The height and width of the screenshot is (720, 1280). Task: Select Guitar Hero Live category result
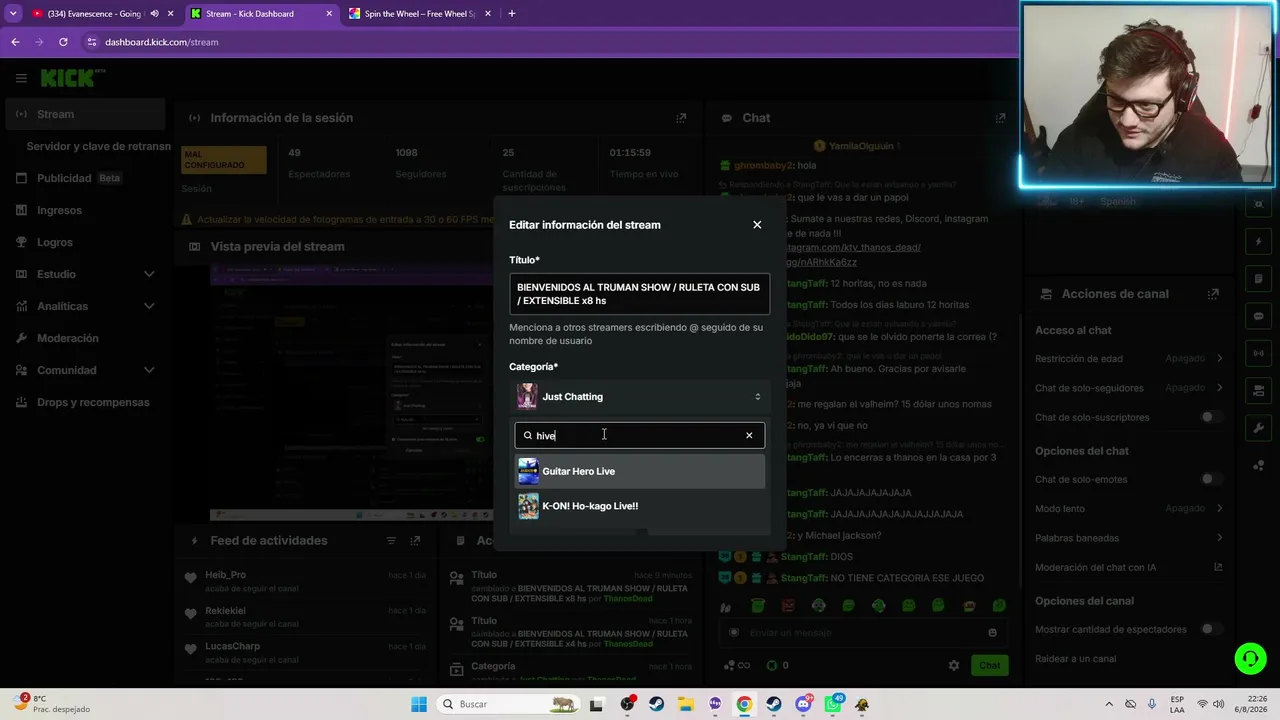(640, 471)
